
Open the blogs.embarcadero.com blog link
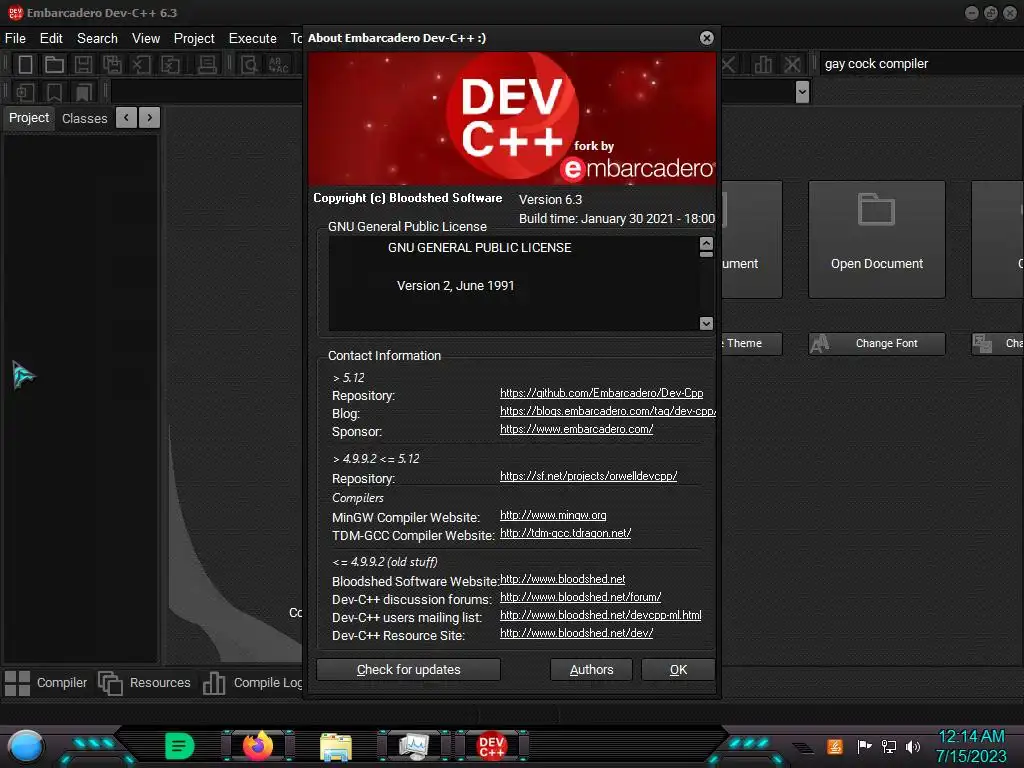point(608,411)
